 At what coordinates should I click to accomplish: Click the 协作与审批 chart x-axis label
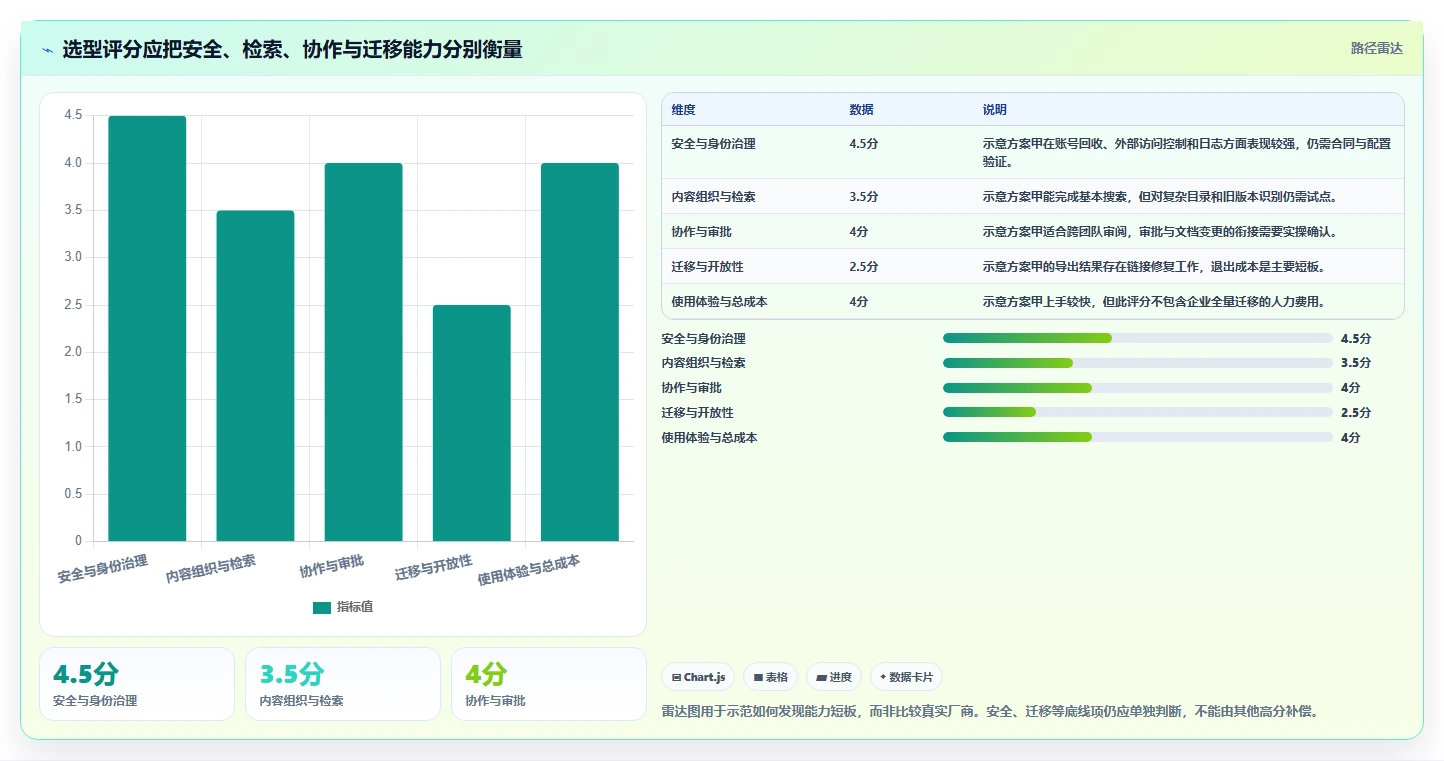(x=332, y=566)
